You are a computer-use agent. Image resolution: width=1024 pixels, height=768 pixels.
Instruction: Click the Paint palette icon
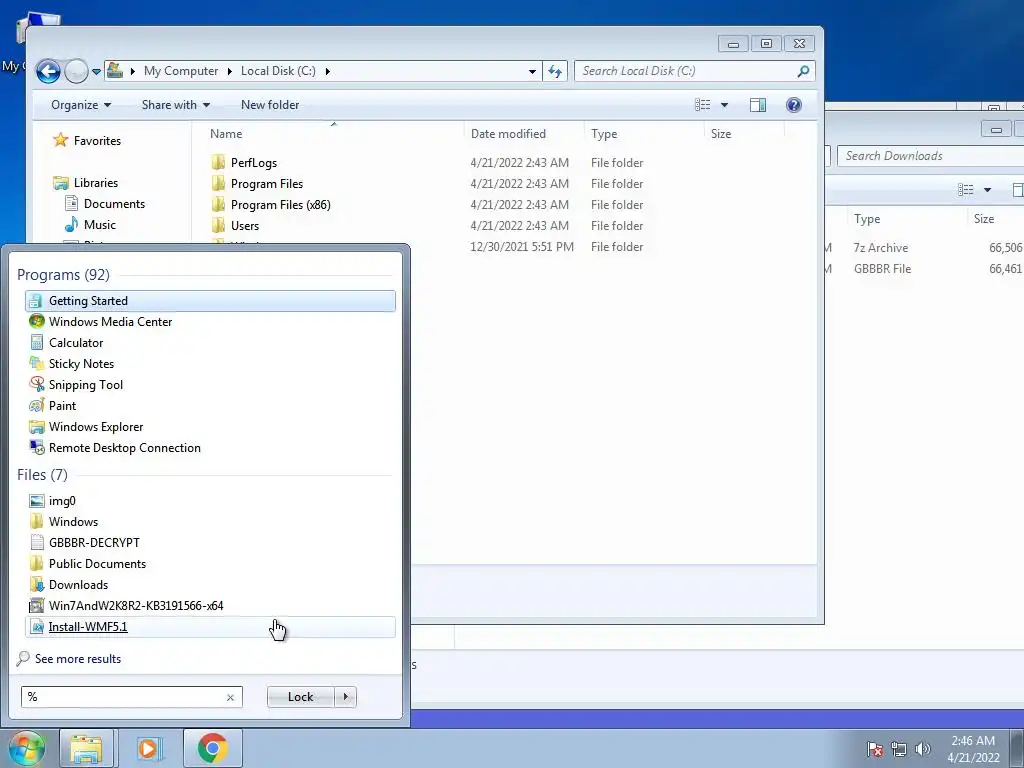tap(37, 406)
